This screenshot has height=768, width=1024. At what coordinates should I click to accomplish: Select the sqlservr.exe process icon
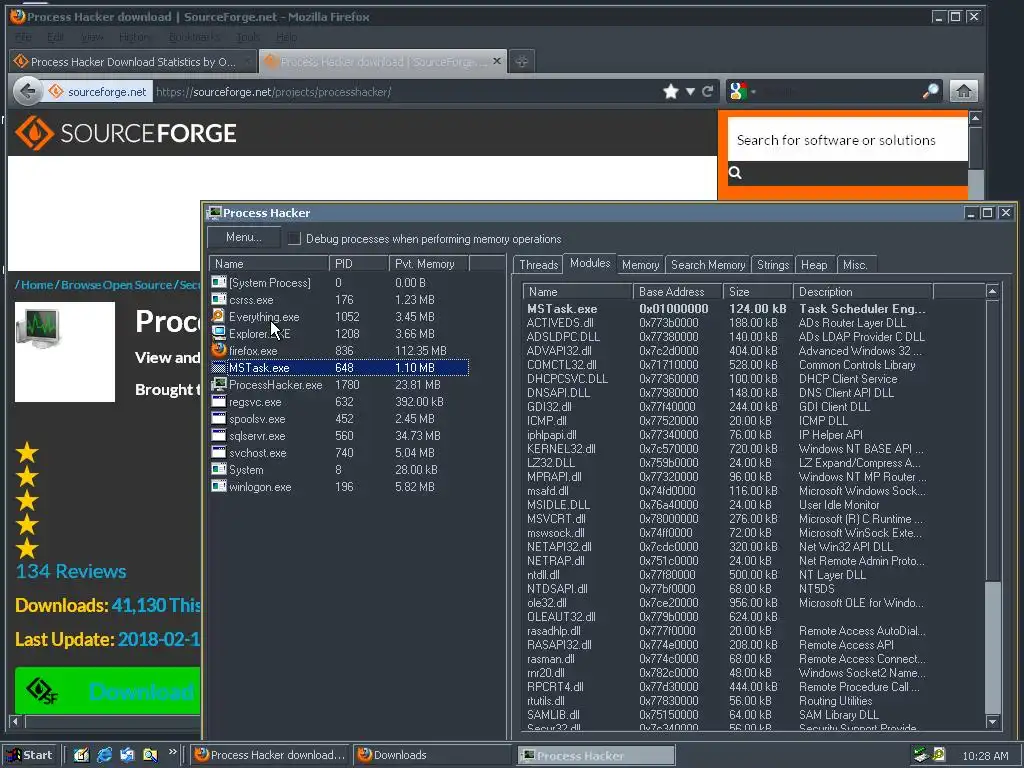(219, 435)
